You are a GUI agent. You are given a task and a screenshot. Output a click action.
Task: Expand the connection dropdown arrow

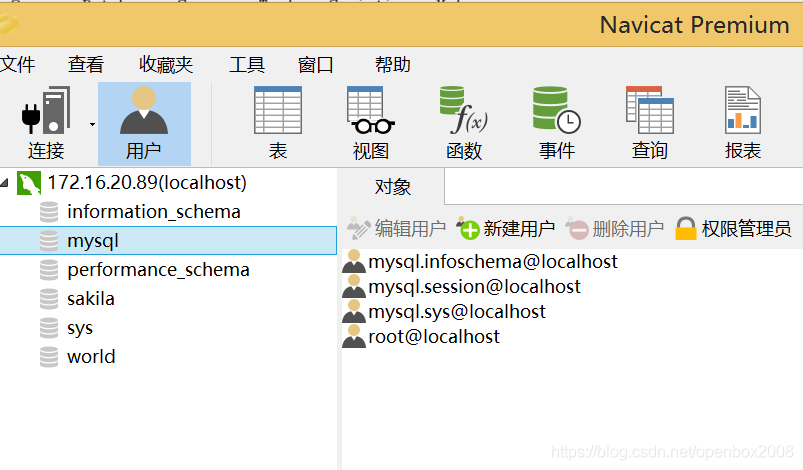[x=92, y=124]
